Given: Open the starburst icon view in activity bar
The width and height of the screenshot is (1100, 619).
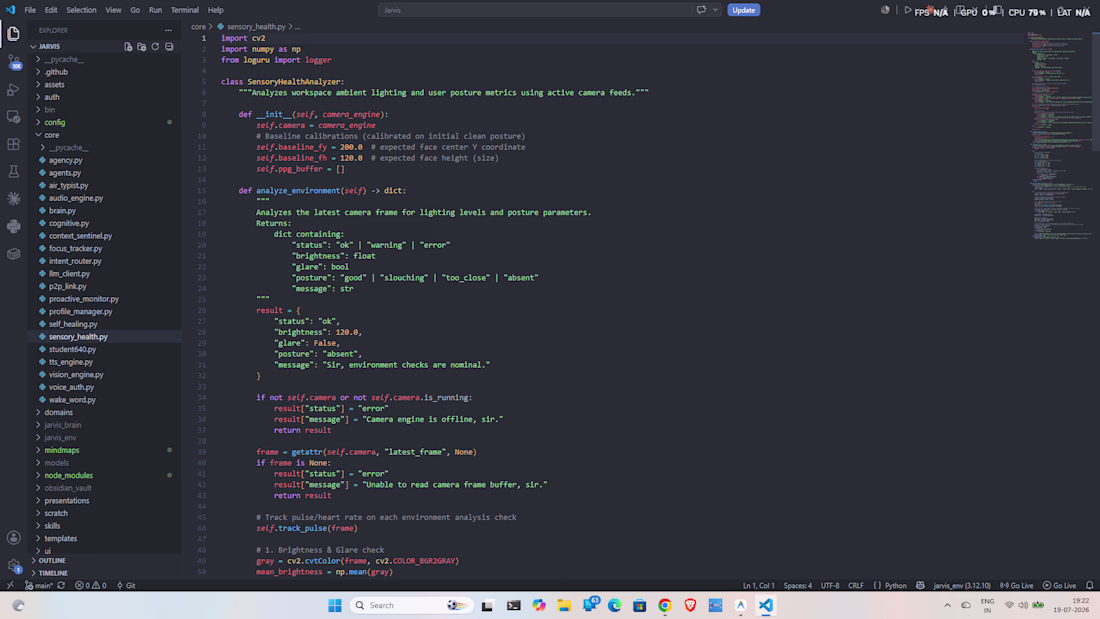Looking at the screenshot, I should [x=13, y=199].
